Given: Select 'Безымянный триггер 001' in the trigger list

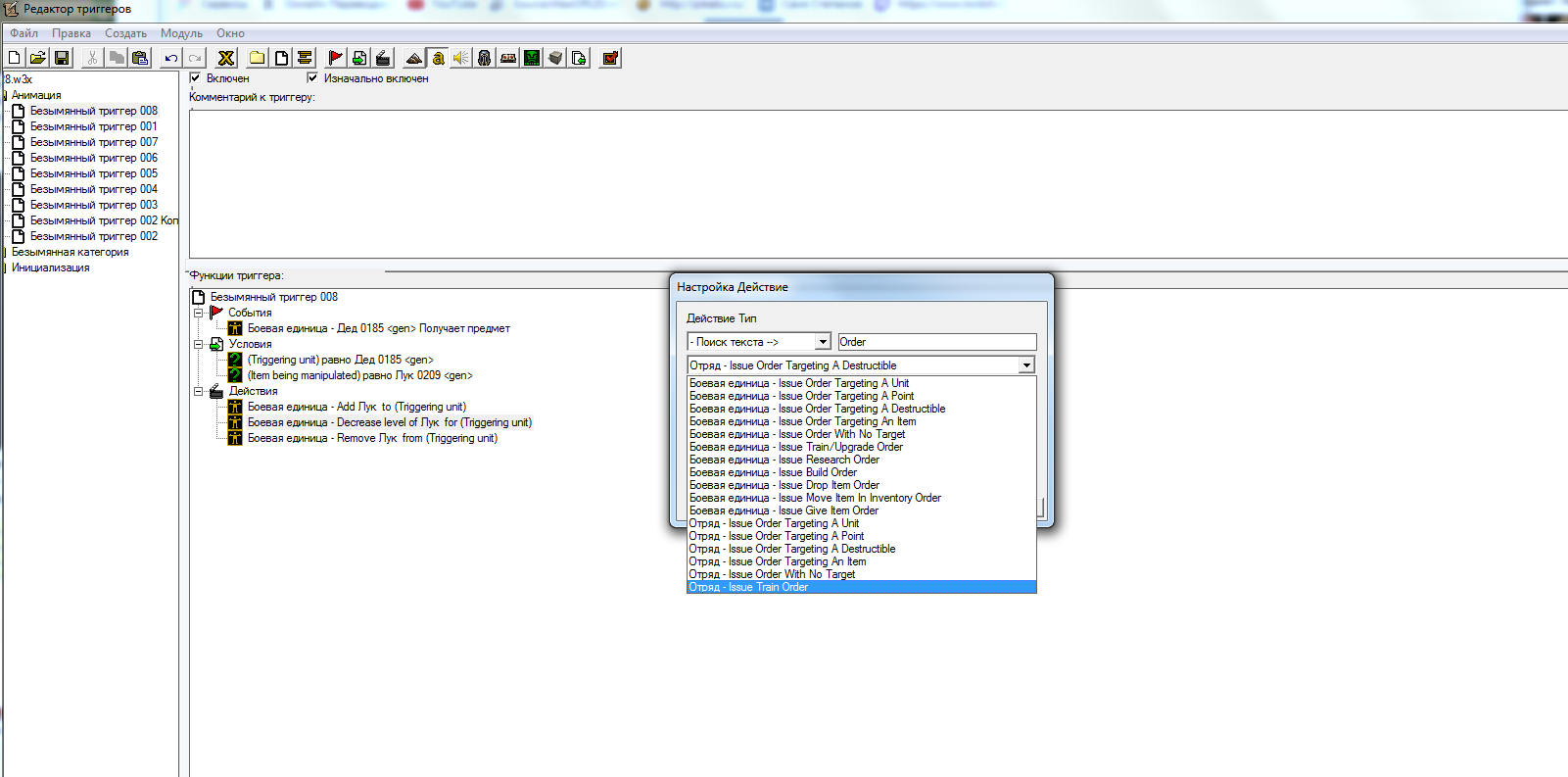Looking at the screenshot, I should coord(94,126).
